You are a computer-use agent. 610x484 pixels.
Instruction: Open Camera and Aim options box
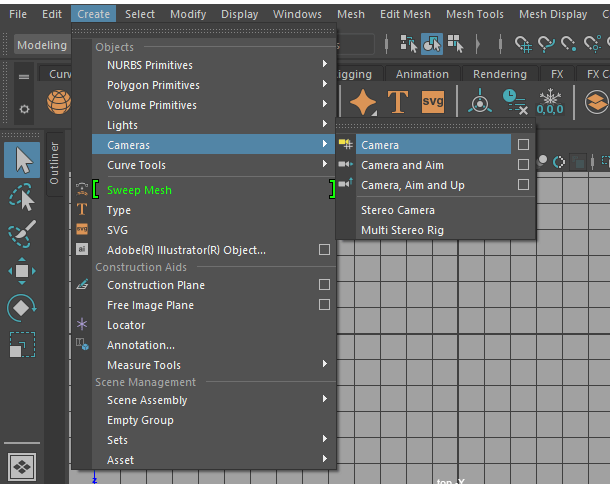pyautogui.click(x=523, y=165)
